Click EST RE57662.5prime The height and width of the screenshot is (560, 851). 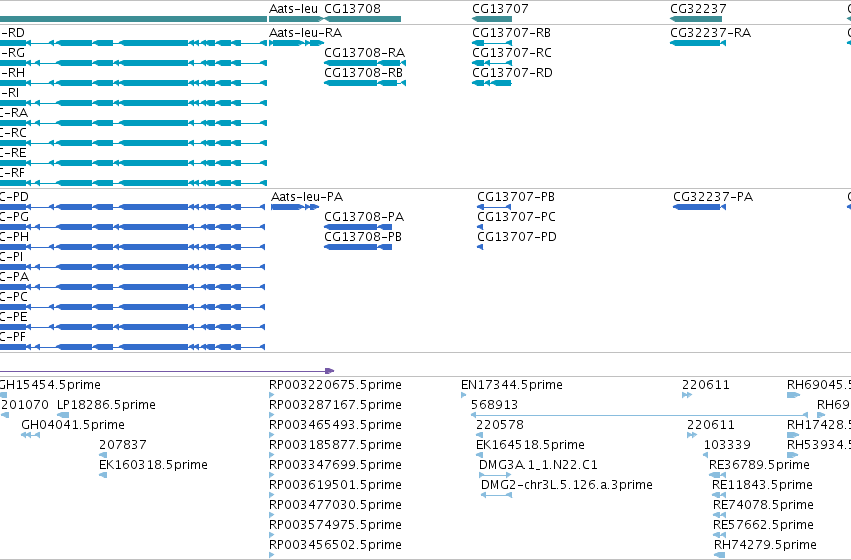coord(719,536)
